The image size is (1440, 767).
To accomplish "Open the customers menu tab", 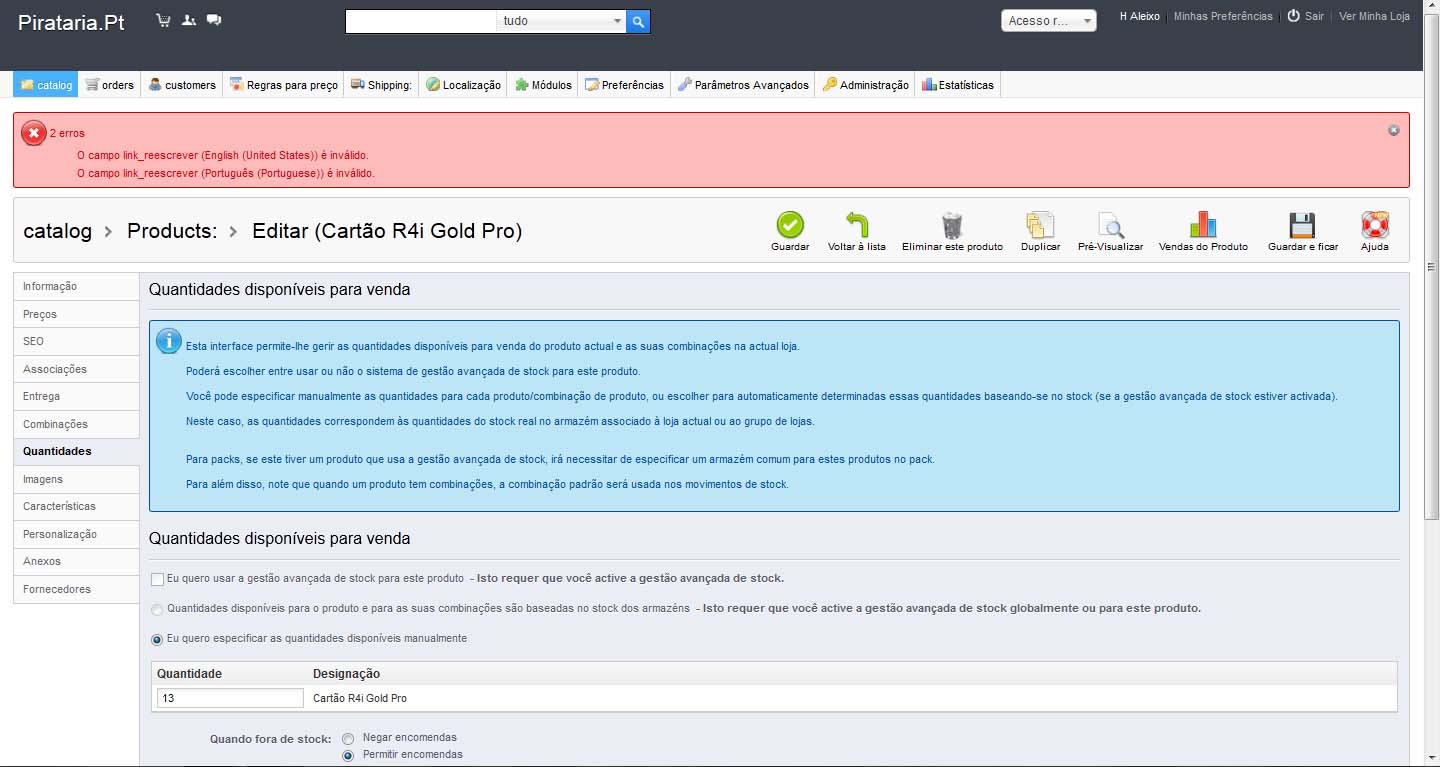I will [182, 85].
